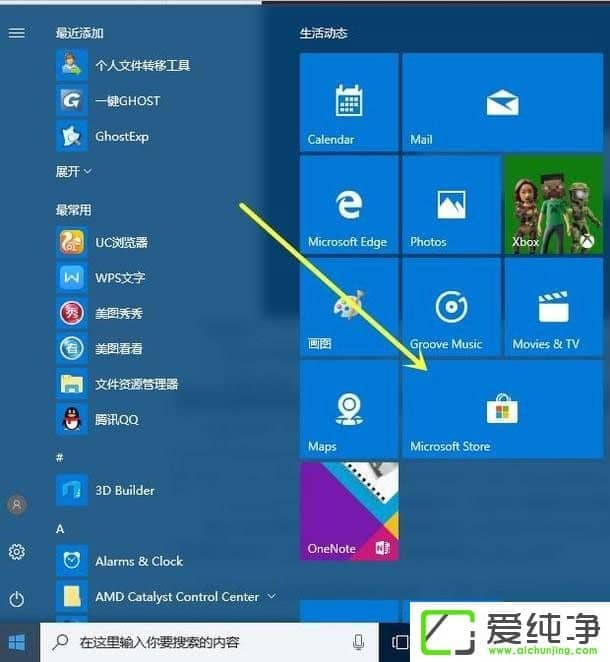The height and width of the screenshot is (662, 610).
Task: Launch Microsoft Edge tile
Action: [x=349, y=205]
